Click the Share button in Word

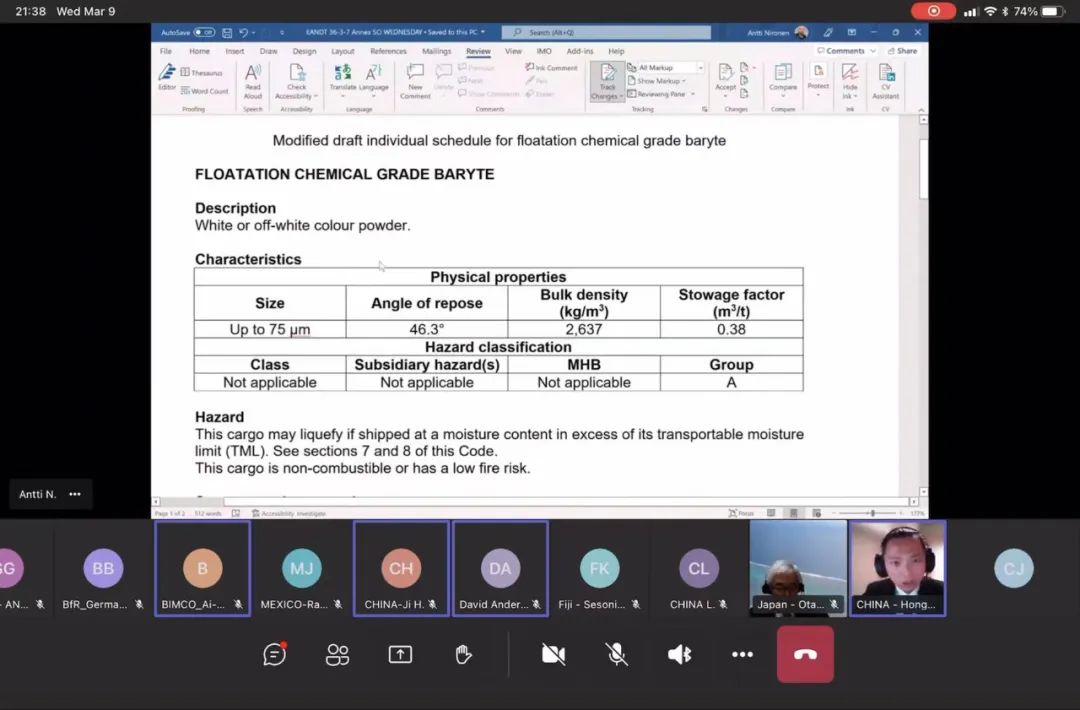(x=902, y=51)
